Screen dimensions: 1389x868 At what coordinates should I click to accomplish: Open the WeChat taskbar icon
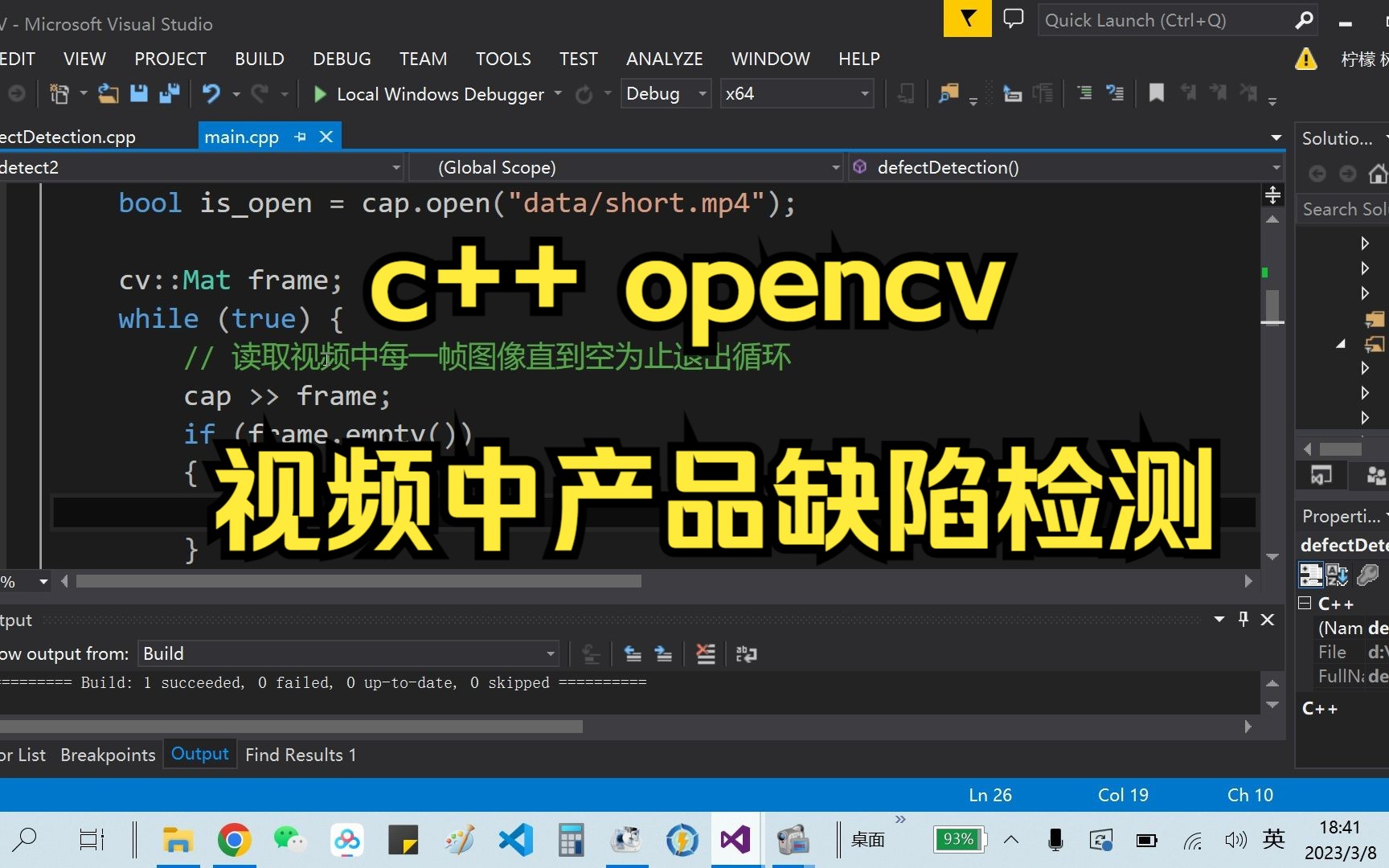pyautogui.click(x=289, y=839)
